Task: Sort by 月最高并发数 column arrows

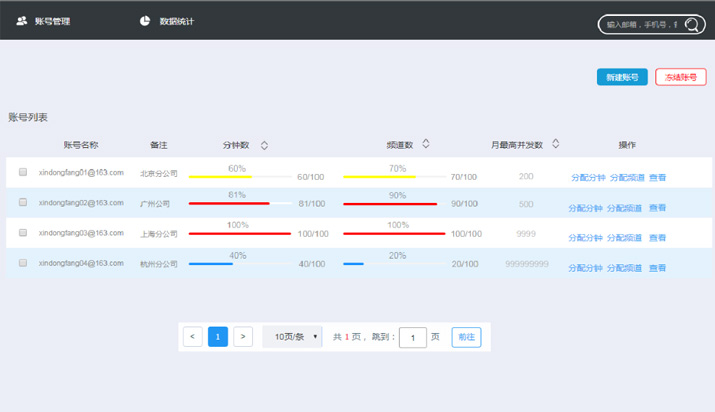Action: 556,144
